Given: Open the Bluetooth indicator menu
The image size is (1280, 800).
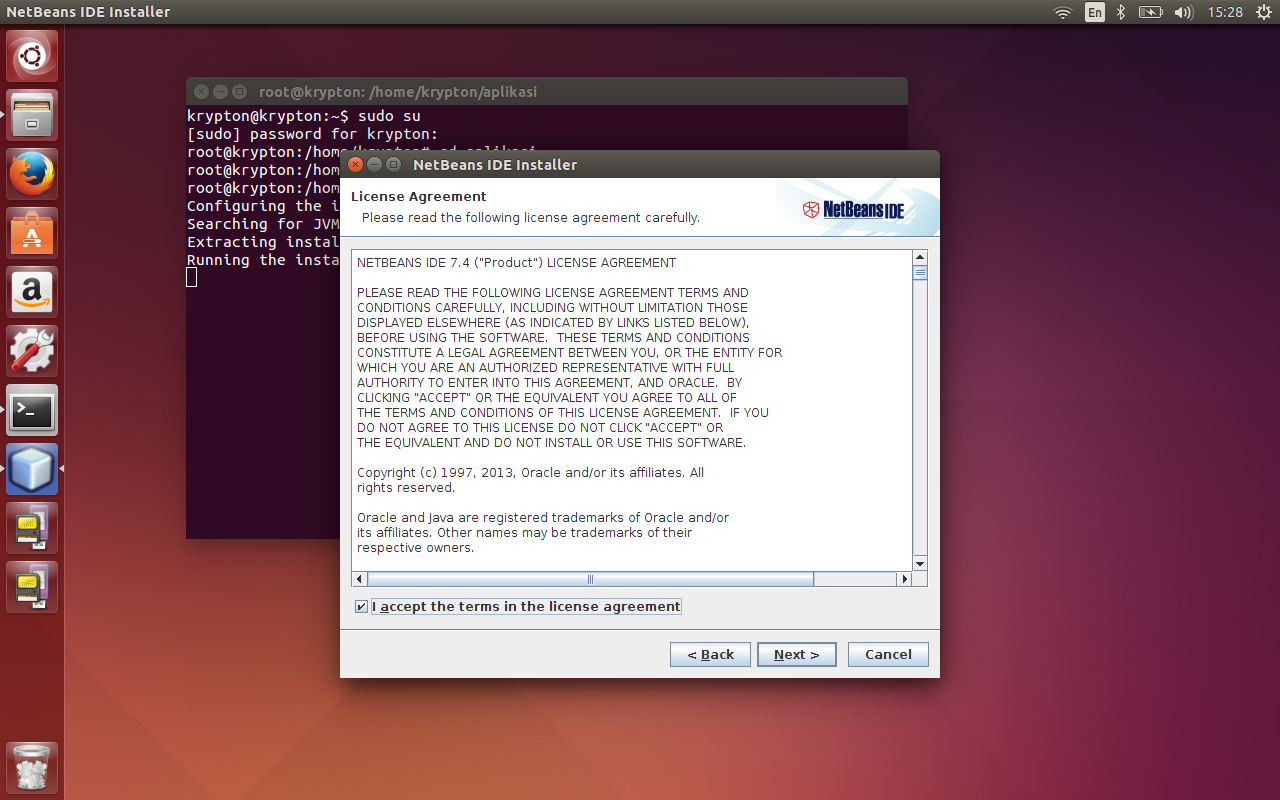Looking at the screenshot, I should point(1120,12).
